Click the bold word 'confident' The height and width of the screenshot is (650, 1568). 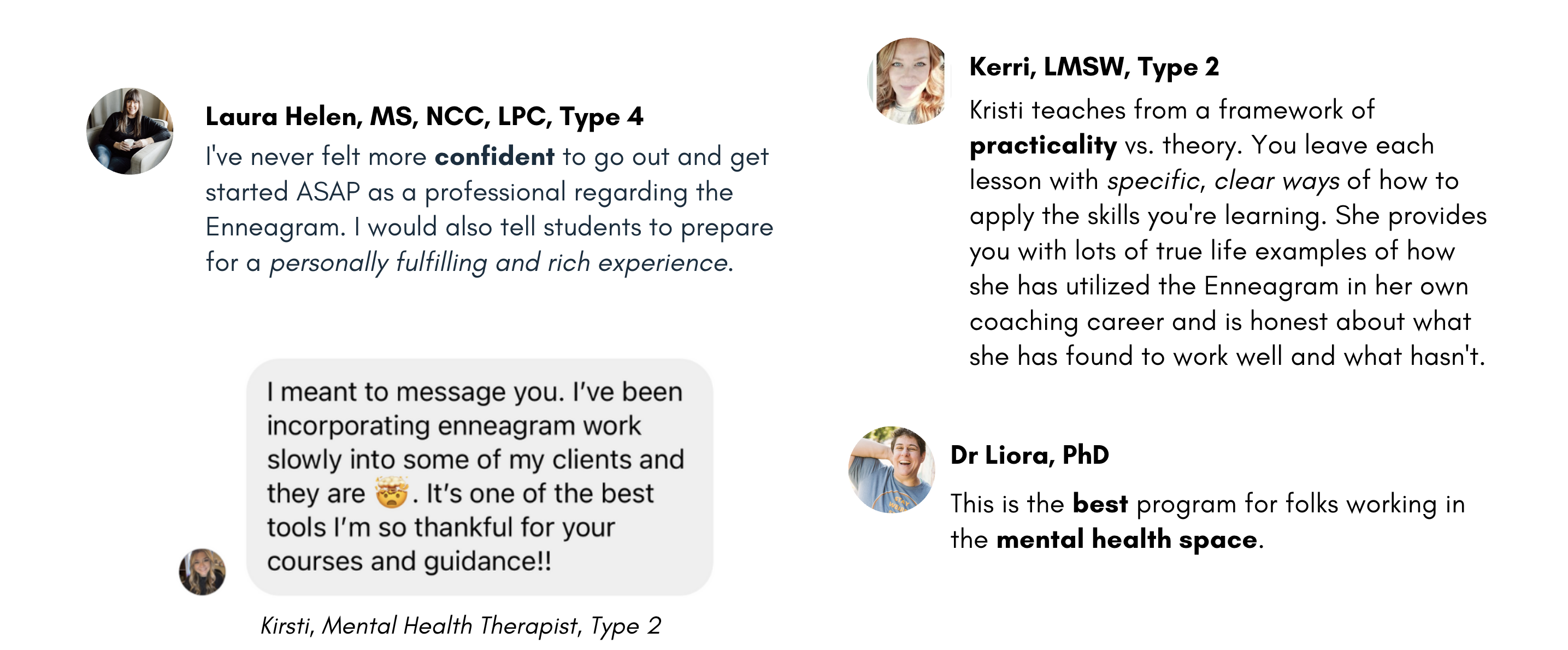point(494,156)
